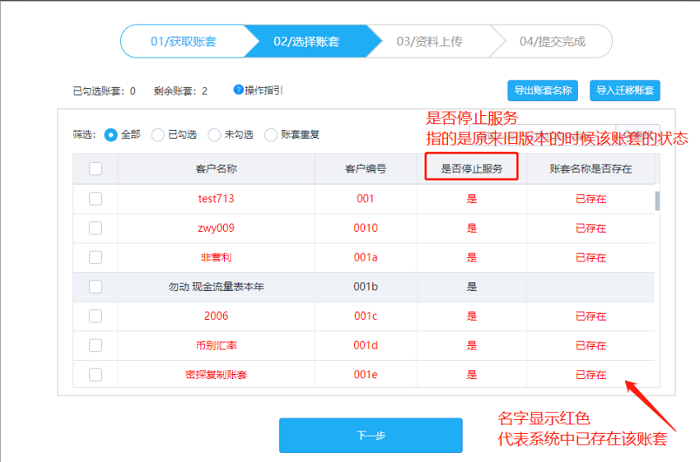
Task: Select the 全部 filter radio button
Action: tap(111, 135)
